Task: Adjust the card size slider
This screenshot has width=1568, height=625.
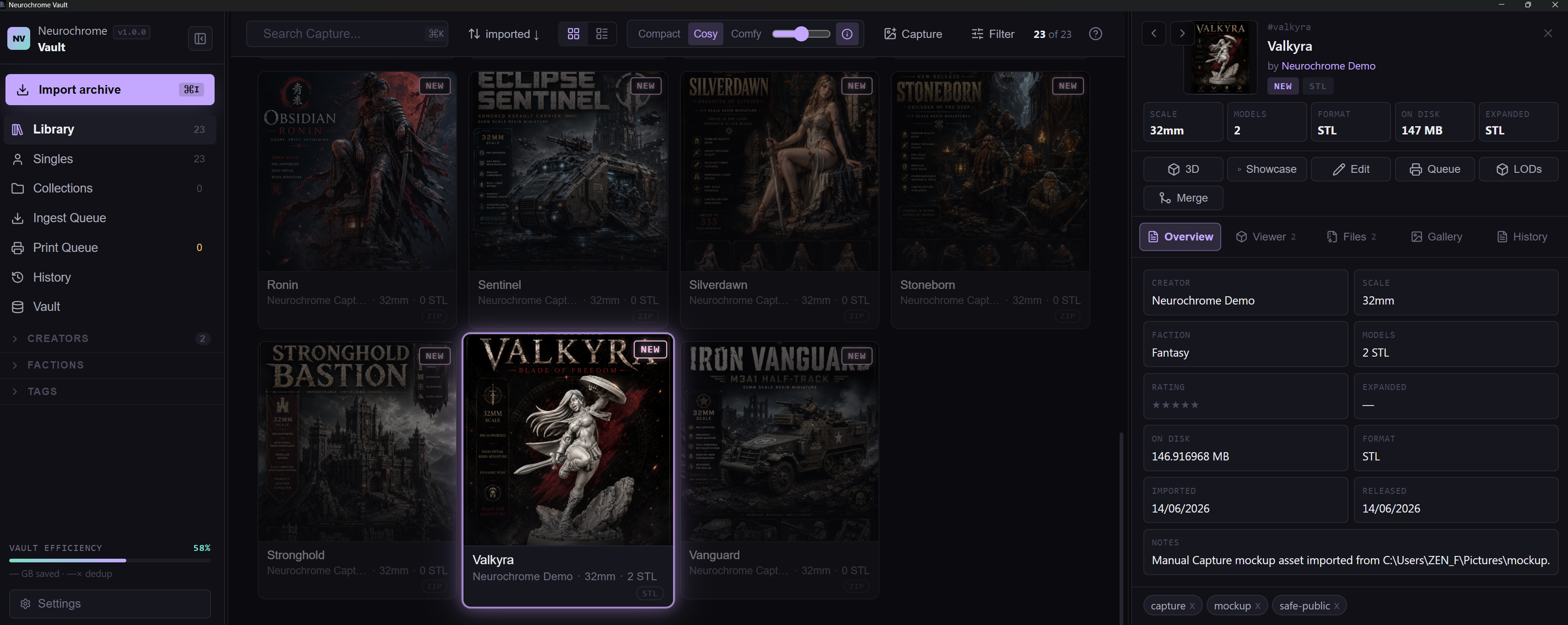Action: point(801,34)
